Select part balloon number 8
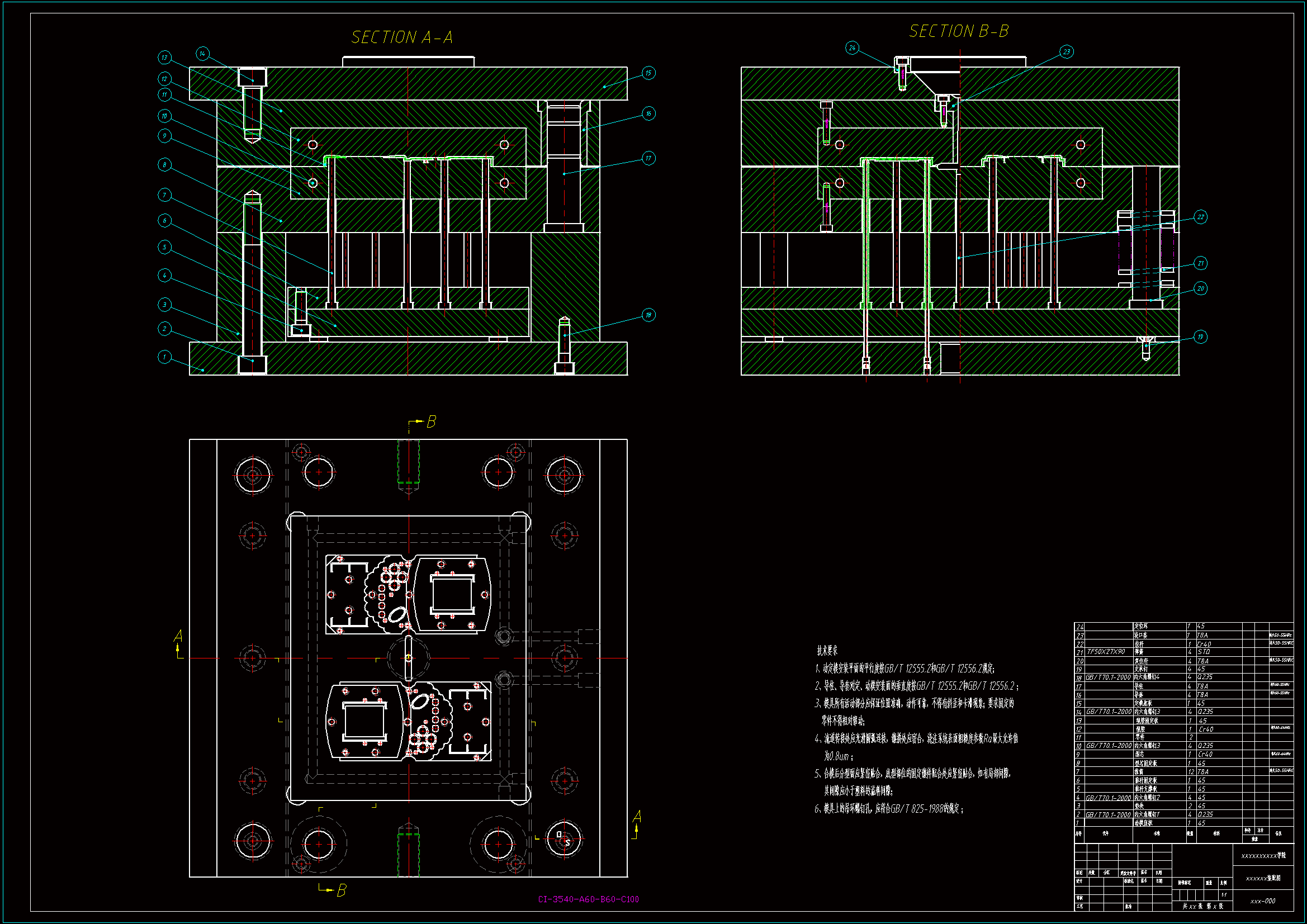 pyautogui.click(x=164, y=164)
